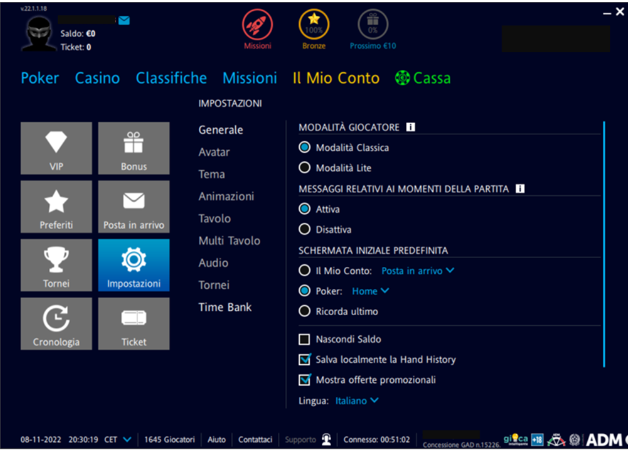Open the Missioni rocket icon

[257, 25]
